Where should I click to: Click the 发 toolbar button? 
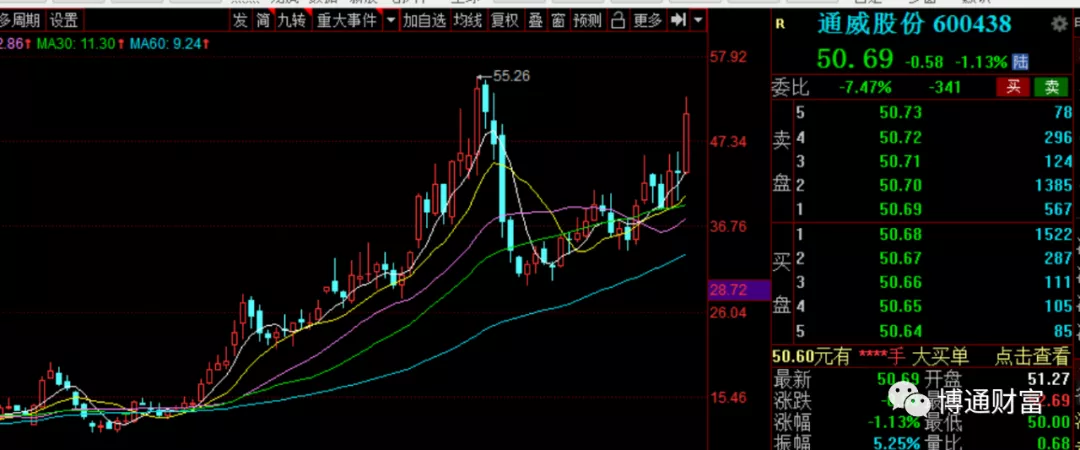tap(240, 21)
